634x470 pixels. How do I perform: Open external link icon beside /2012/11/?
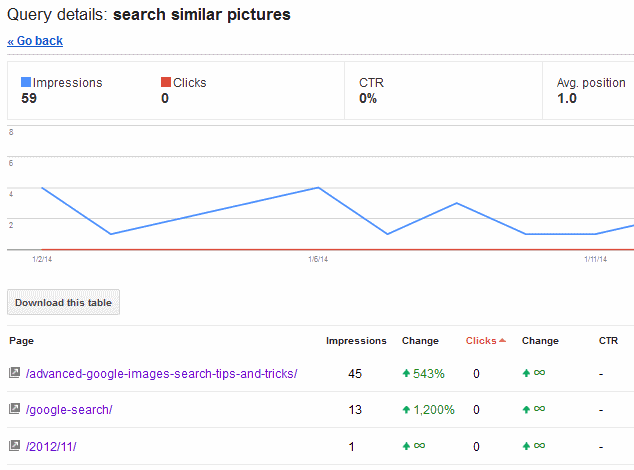[15, 446]
